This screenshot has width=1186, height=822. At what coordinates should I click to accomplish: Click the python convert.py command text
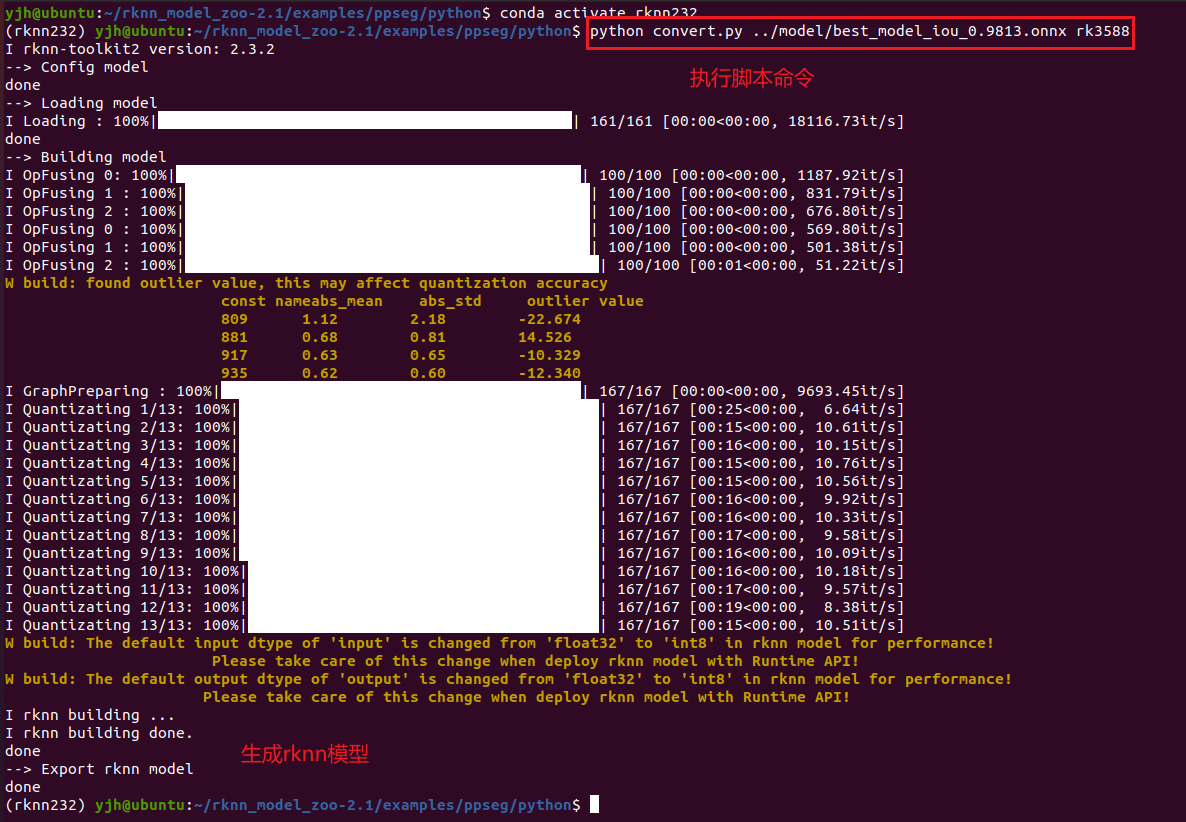859,31
